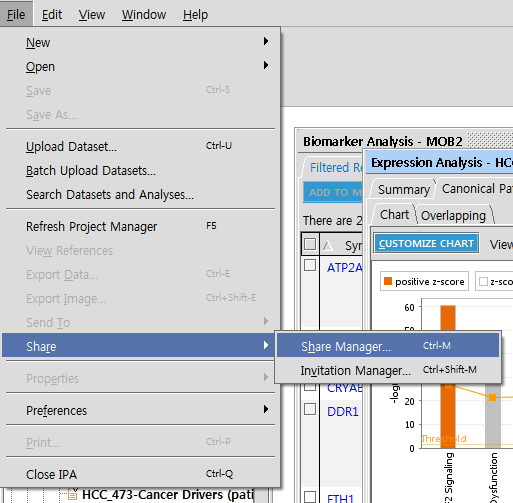
Task: Switch to the Canonical Pathways tab
Action: (477, 189)
